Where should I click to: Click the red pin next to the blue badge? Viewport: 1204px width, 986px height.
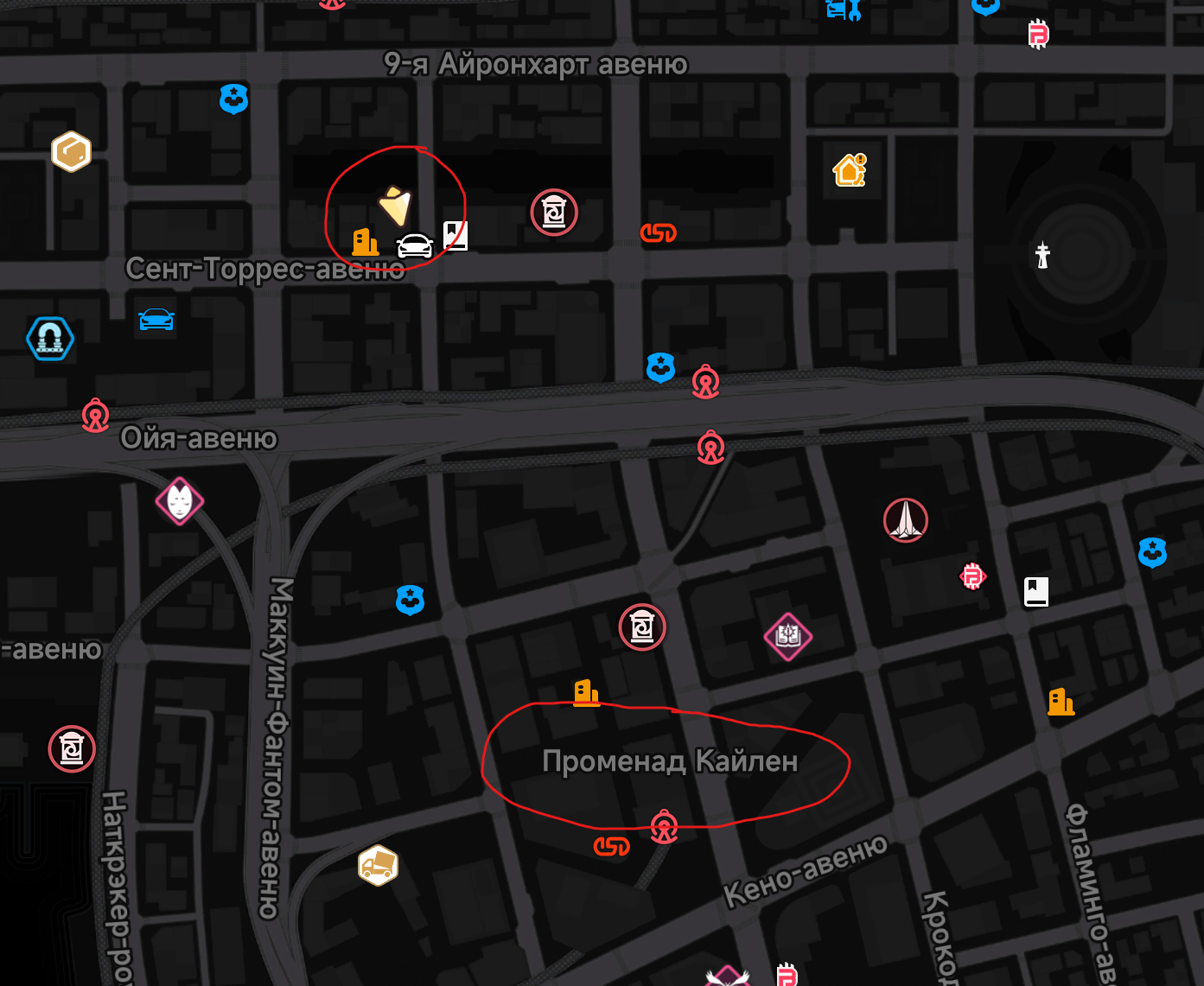[706, 382]
